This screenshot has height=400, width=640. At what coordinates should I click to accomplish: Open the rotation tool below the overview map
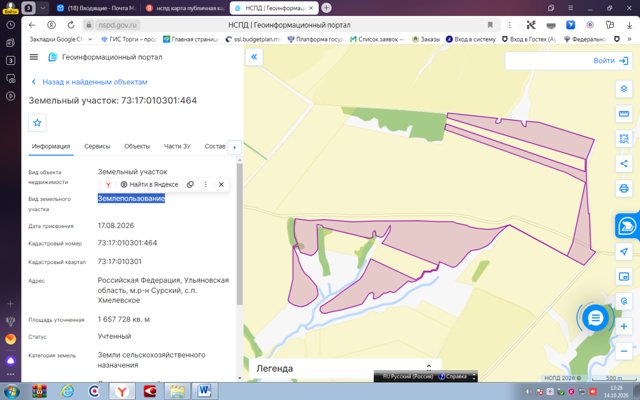[x=624, y=301]
